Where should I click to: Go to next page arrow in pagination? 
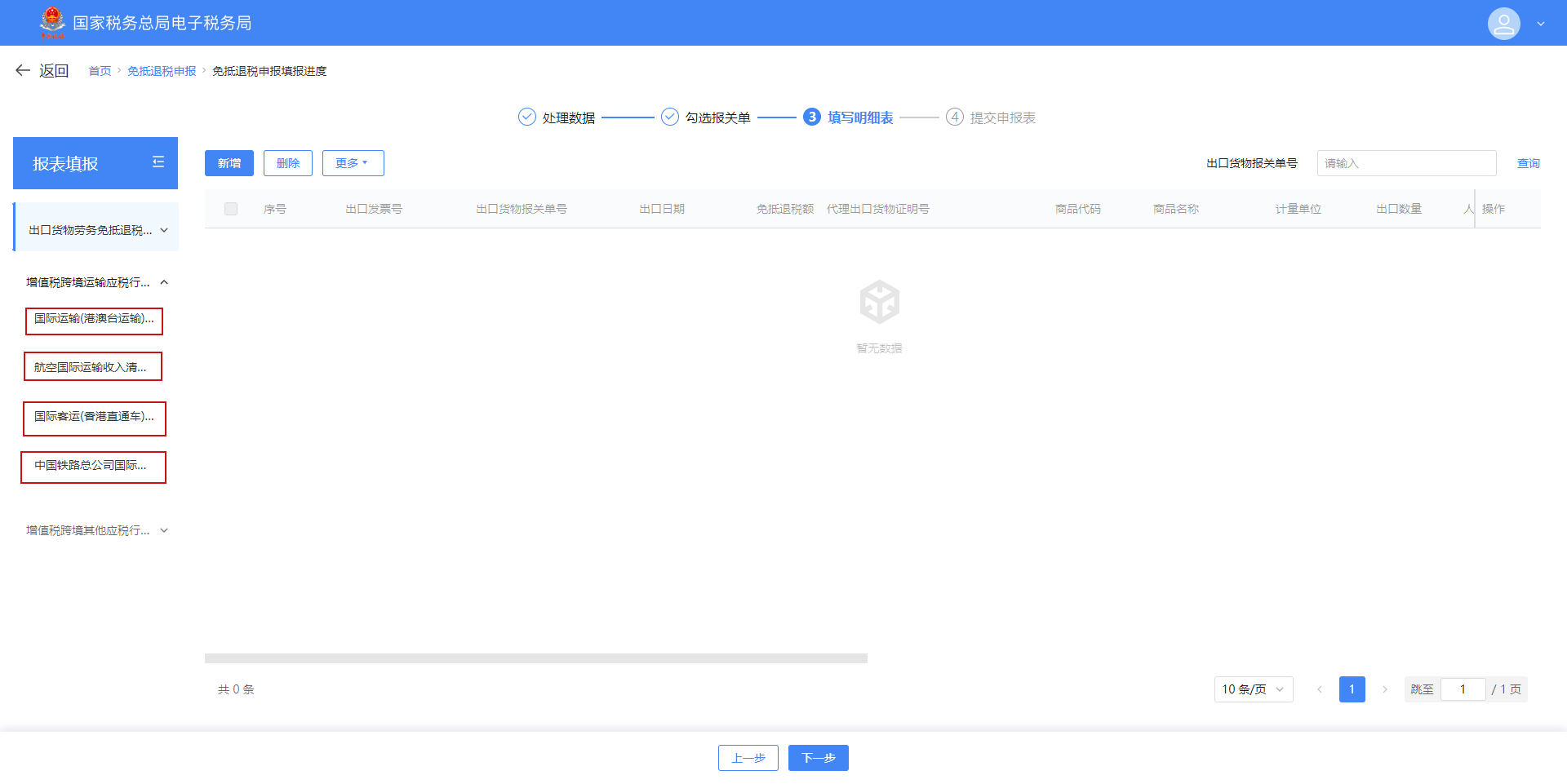tap(1385, 689)
